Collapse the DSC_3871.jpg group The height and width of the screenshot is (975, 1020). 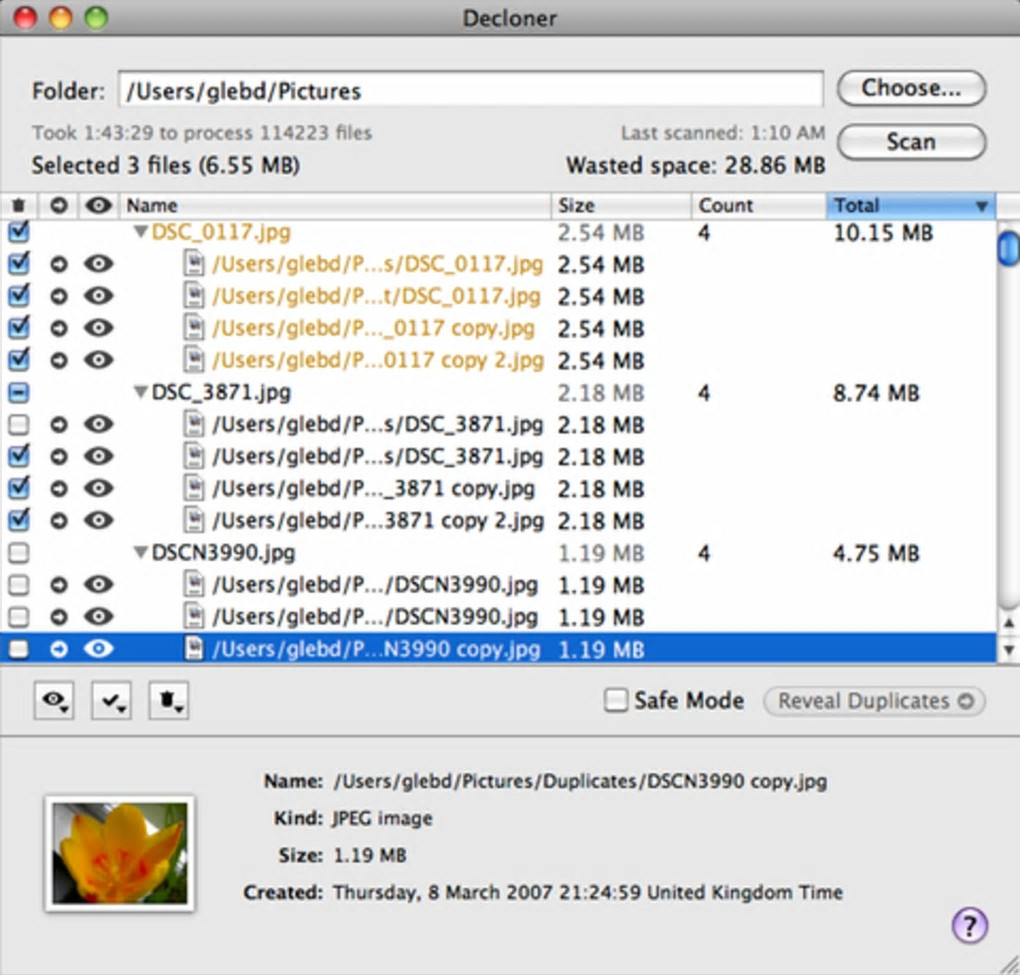(141, 392)
